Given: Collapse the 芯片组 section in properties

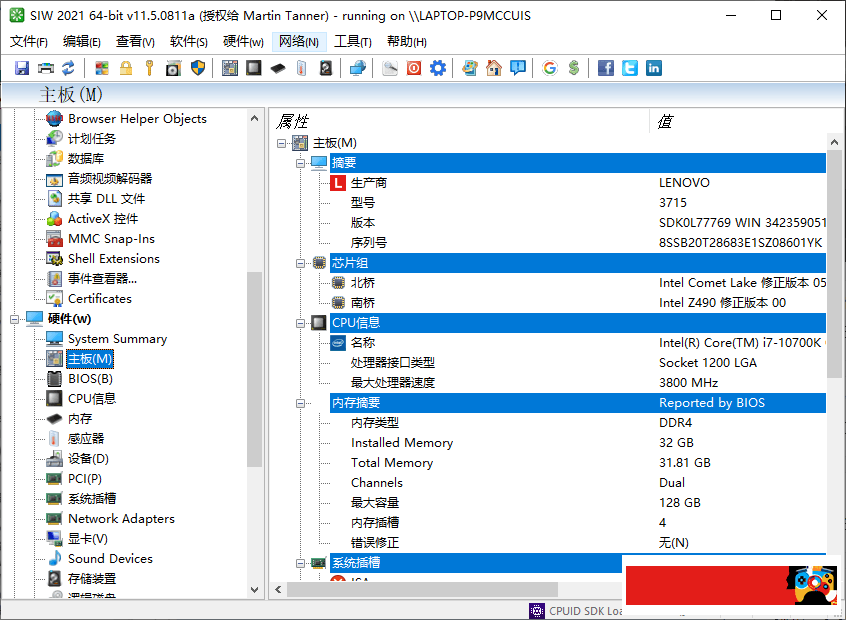Looking at the screenshot, I should (x=301, y=263).
